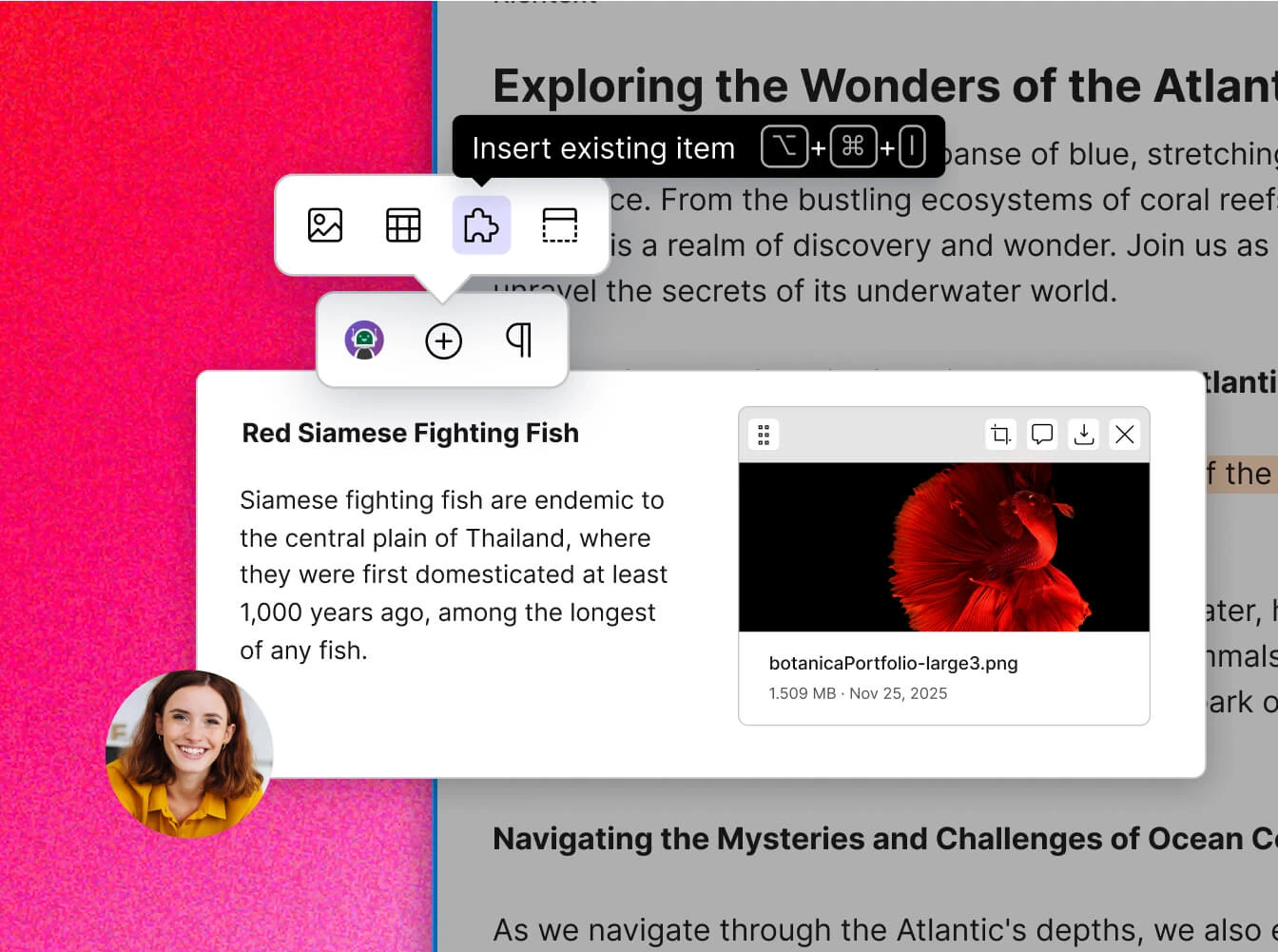Screen dimensions: 1278x952
Task: Click the botanicaPortfolio-large3.png file name
Action: (x=893, y=663)
